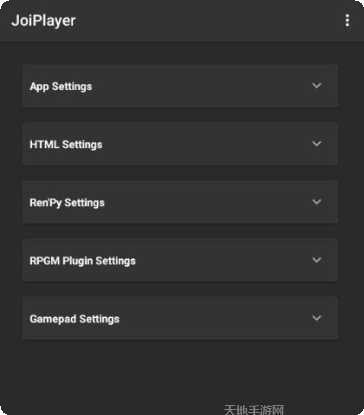
Task: Expand App Settings using its chevron arrow
Action: point(317,85)
